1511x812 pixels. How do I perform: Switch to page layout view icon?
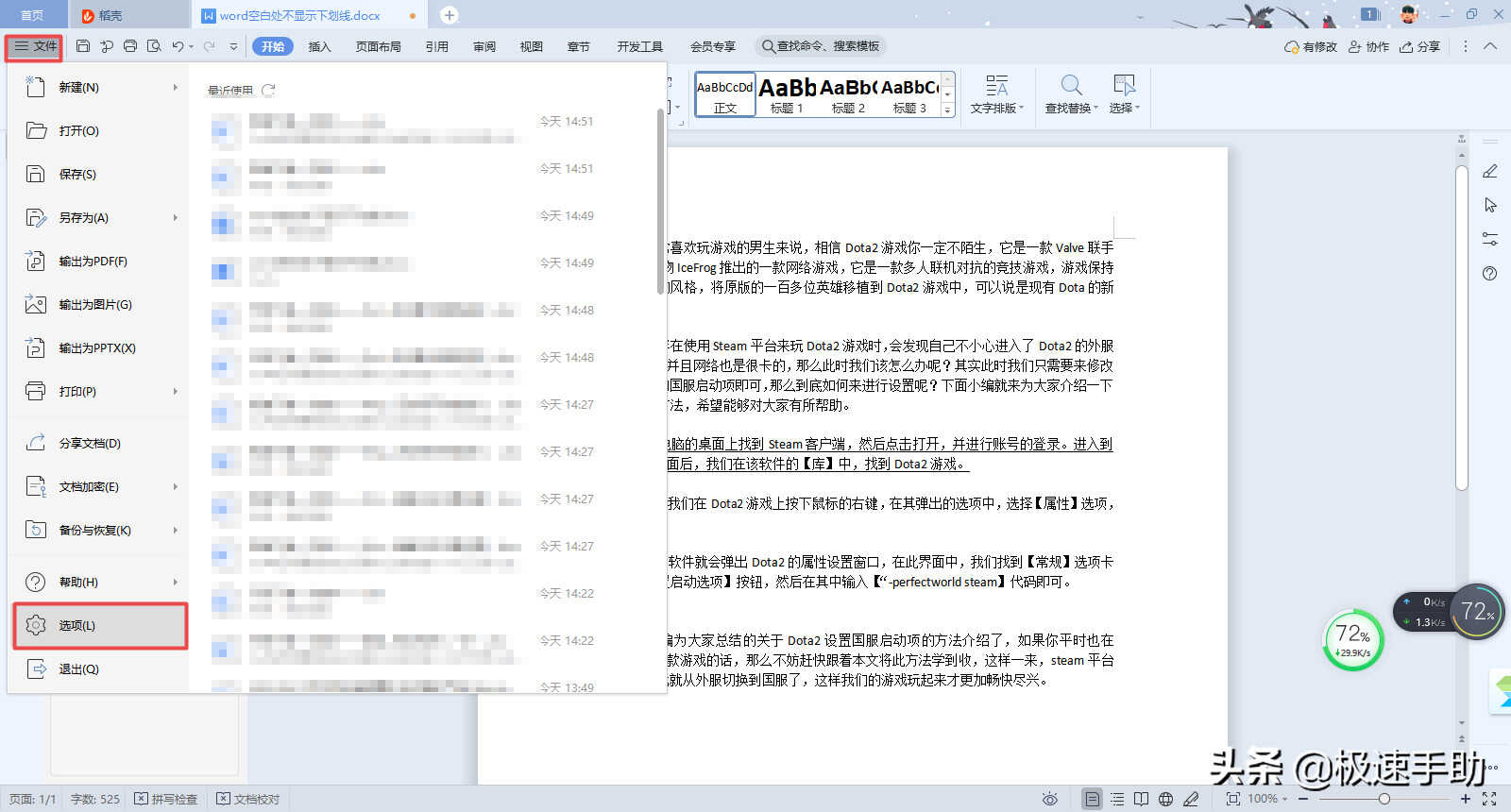point(1092,799)
